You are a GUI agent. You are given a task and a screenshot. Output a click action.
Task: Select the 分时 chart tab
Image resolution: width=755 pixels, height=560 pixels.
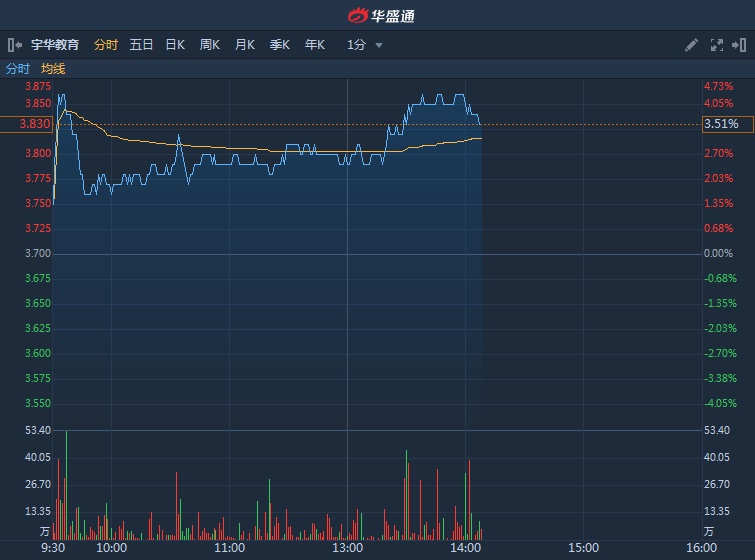click(x=105, y=45)
